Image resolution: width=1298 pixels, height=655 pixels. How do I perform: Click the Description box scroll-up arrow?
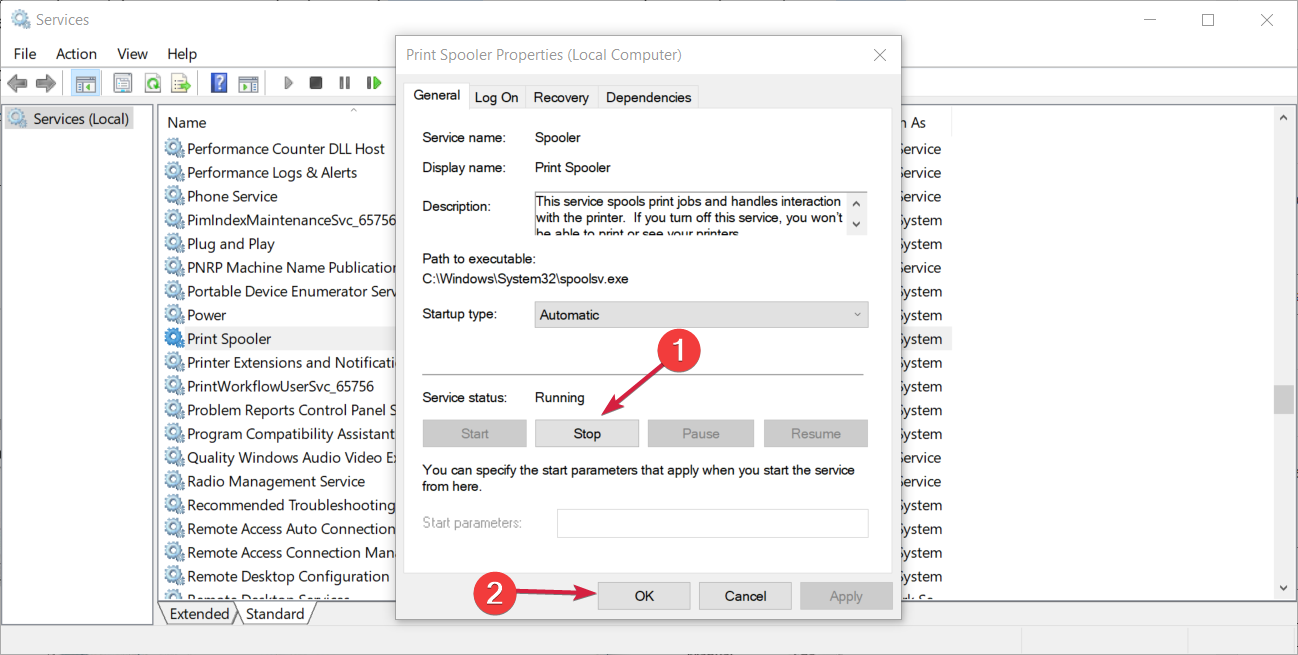[x=856, y=203]
